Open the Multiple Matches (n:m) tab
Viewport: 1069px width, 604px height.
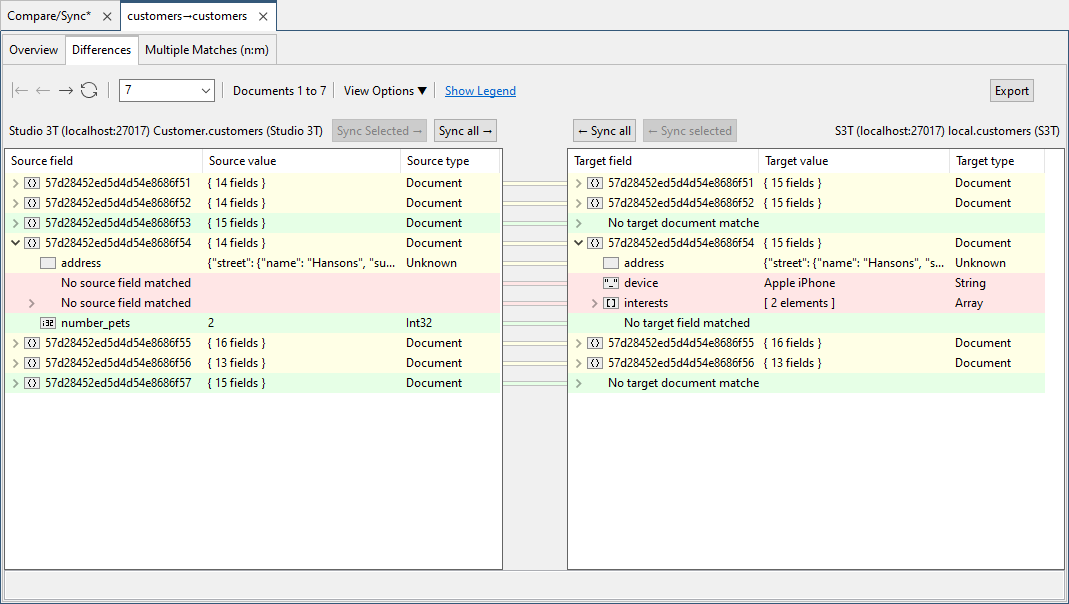pos(205,50)
